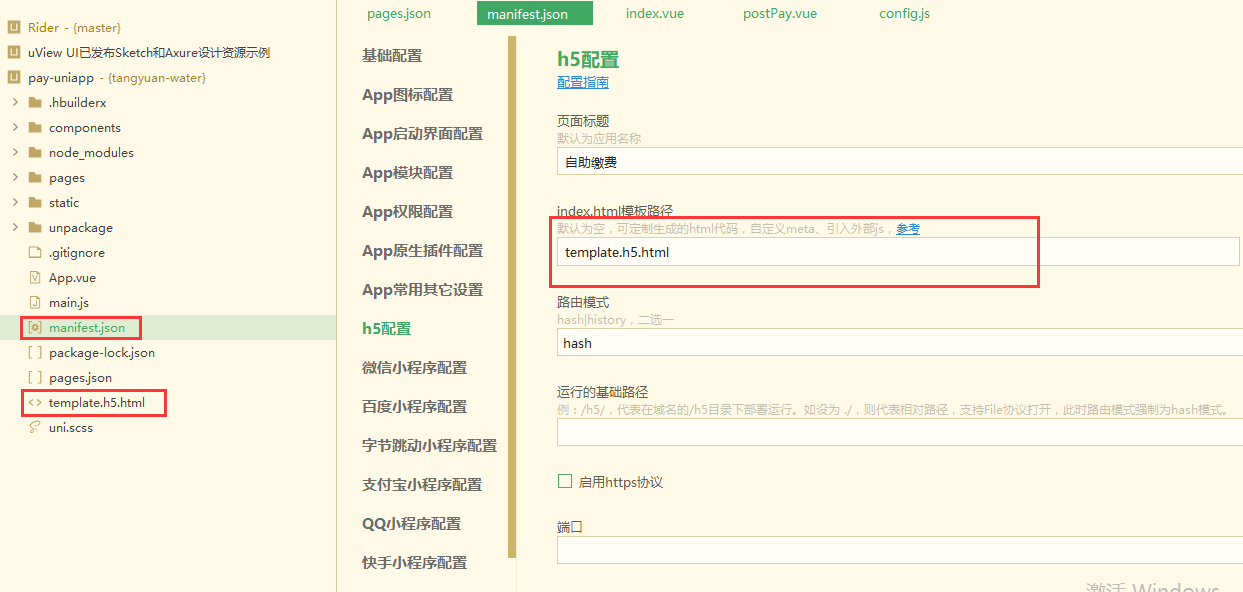Expand the .hbuilderx folder arrow
This screenshot has width=1243, height=592.
pos(15,103)
